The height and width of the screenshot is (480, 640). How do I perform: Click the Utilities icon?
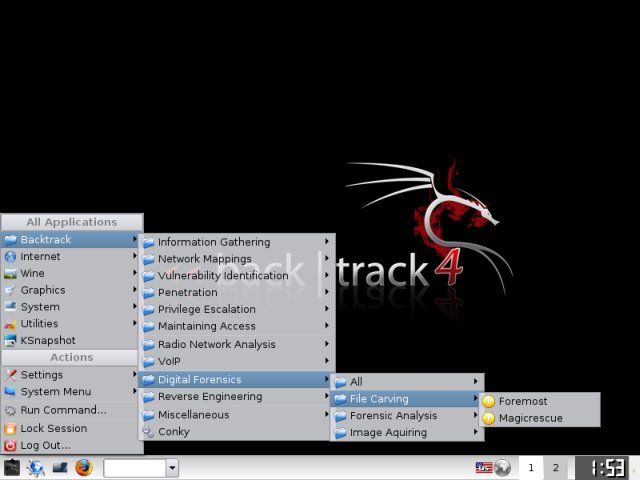coord(10,324)
